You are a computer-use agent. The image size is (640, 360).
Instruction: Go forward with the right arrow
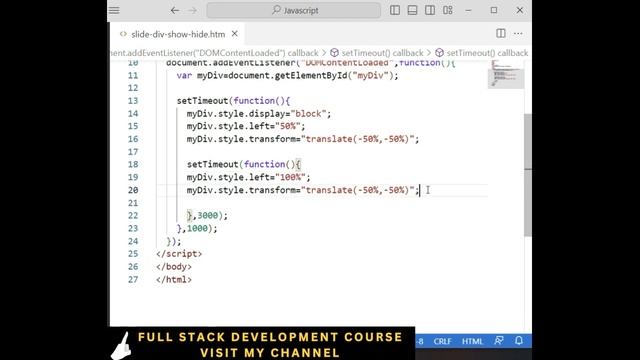click(193, 10)
